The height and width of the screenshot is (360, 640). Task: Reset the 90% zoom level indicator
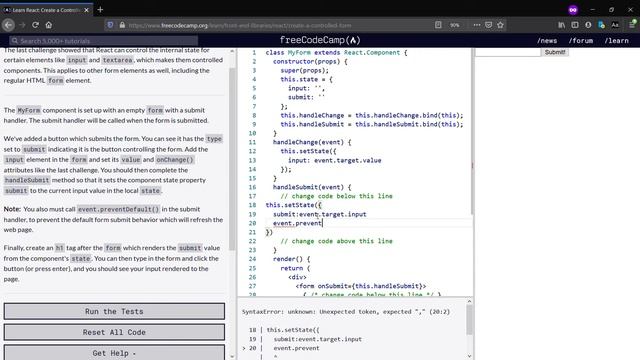[455, 25]
